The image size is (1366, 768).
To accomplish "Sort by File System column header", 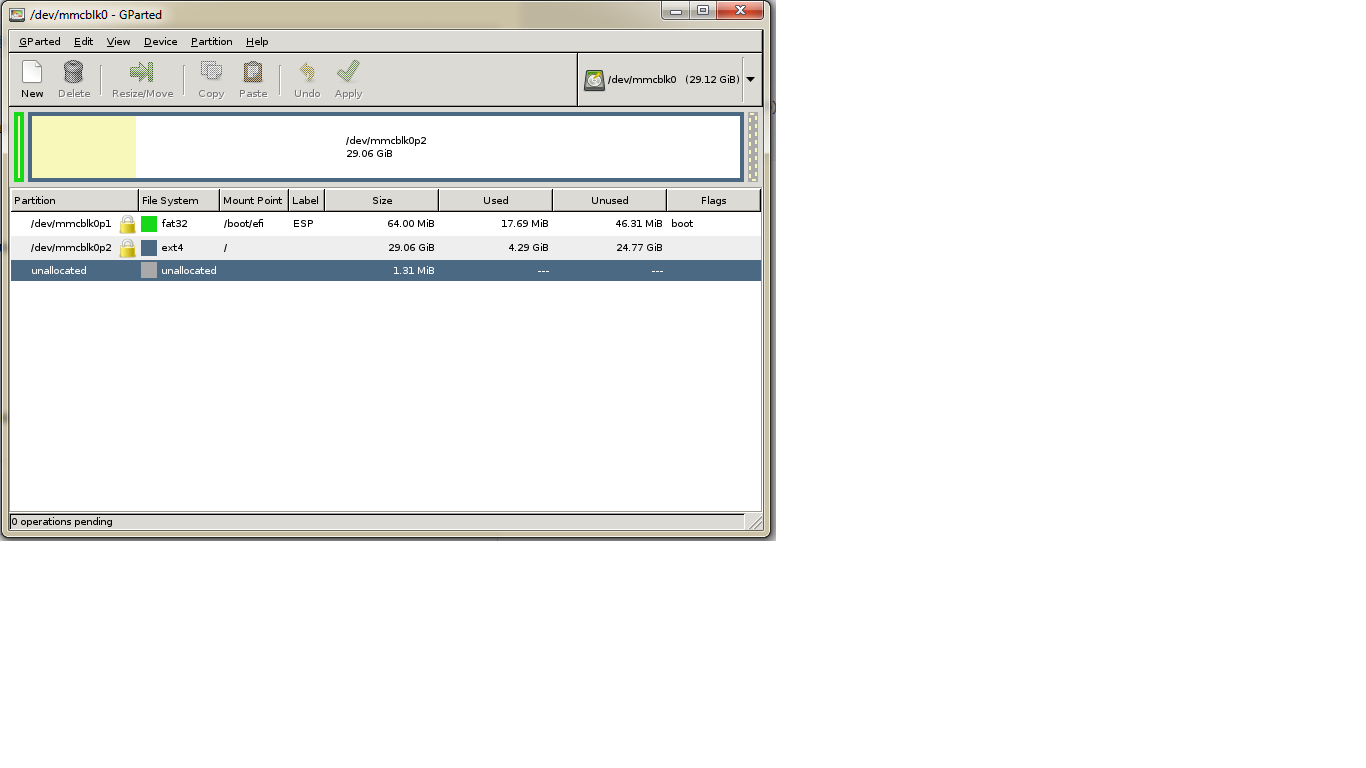I will (179, 200).
